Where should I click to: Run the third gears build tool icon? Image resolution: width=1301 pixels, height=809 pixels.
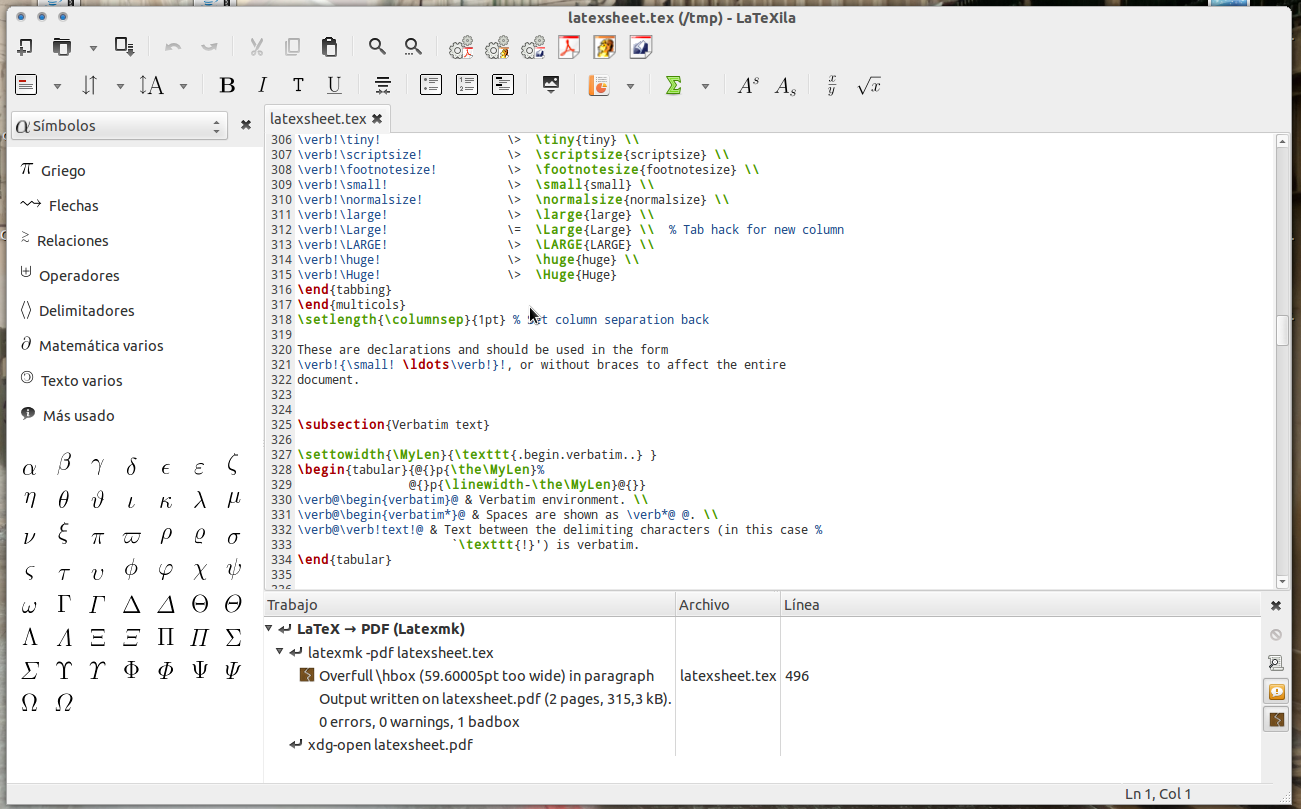[533, 47]
